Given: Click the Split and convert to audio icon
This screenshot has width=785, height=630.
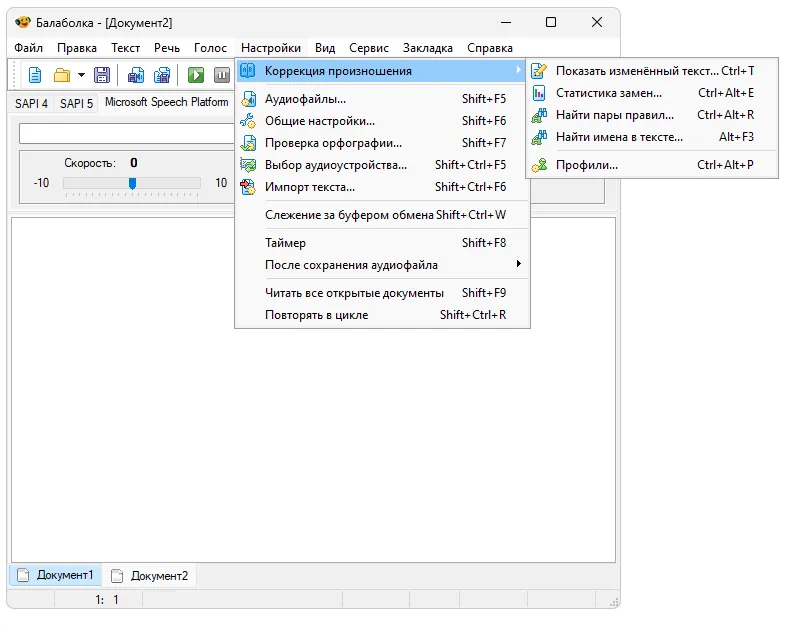Looking at the screenshot, I should [x=162, y=75].
